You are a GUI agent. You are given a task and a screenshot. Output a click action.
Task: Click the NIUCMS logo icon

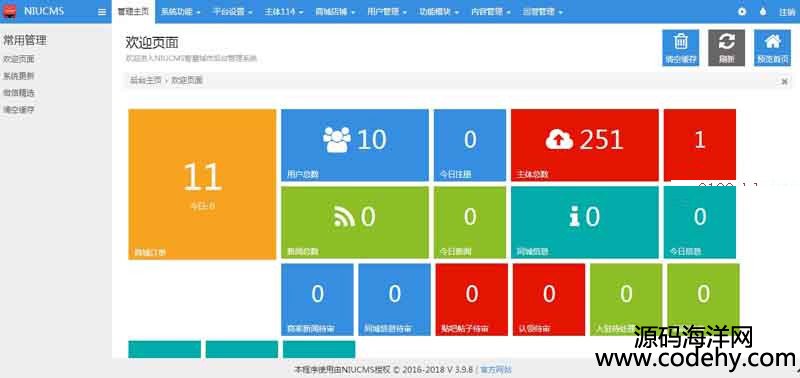[9, 11]
